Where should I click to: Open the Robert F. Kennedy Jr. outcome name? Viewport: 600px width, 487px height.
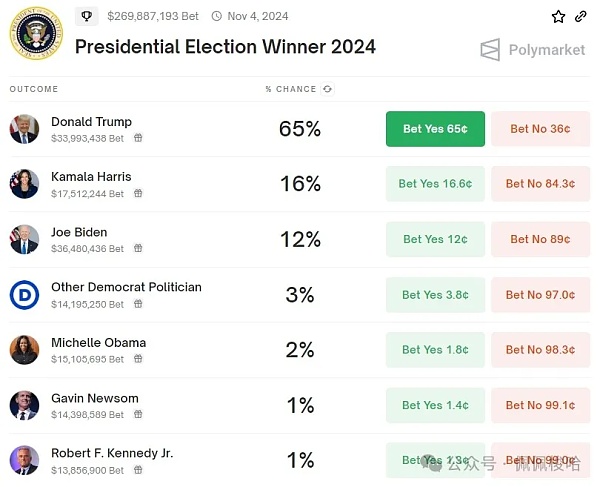point(112,453)
